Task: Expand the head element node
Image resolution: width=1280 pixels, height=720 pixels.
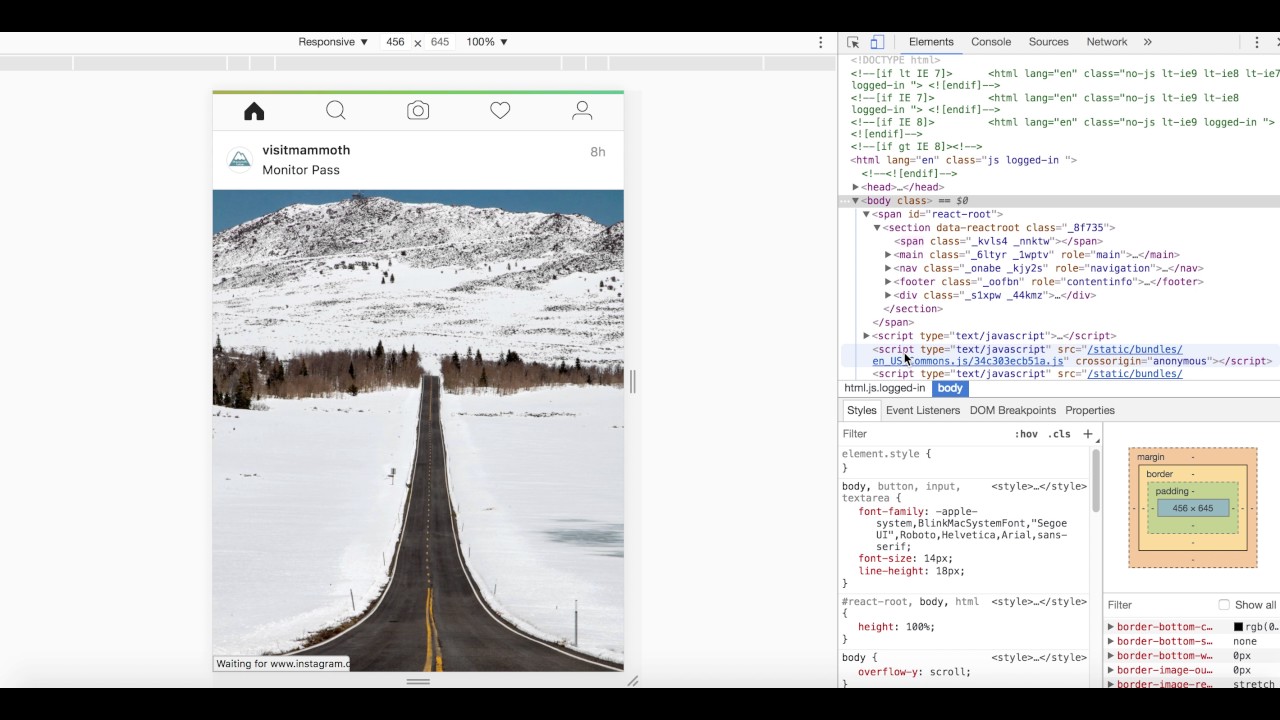Action: click(856, 187)
